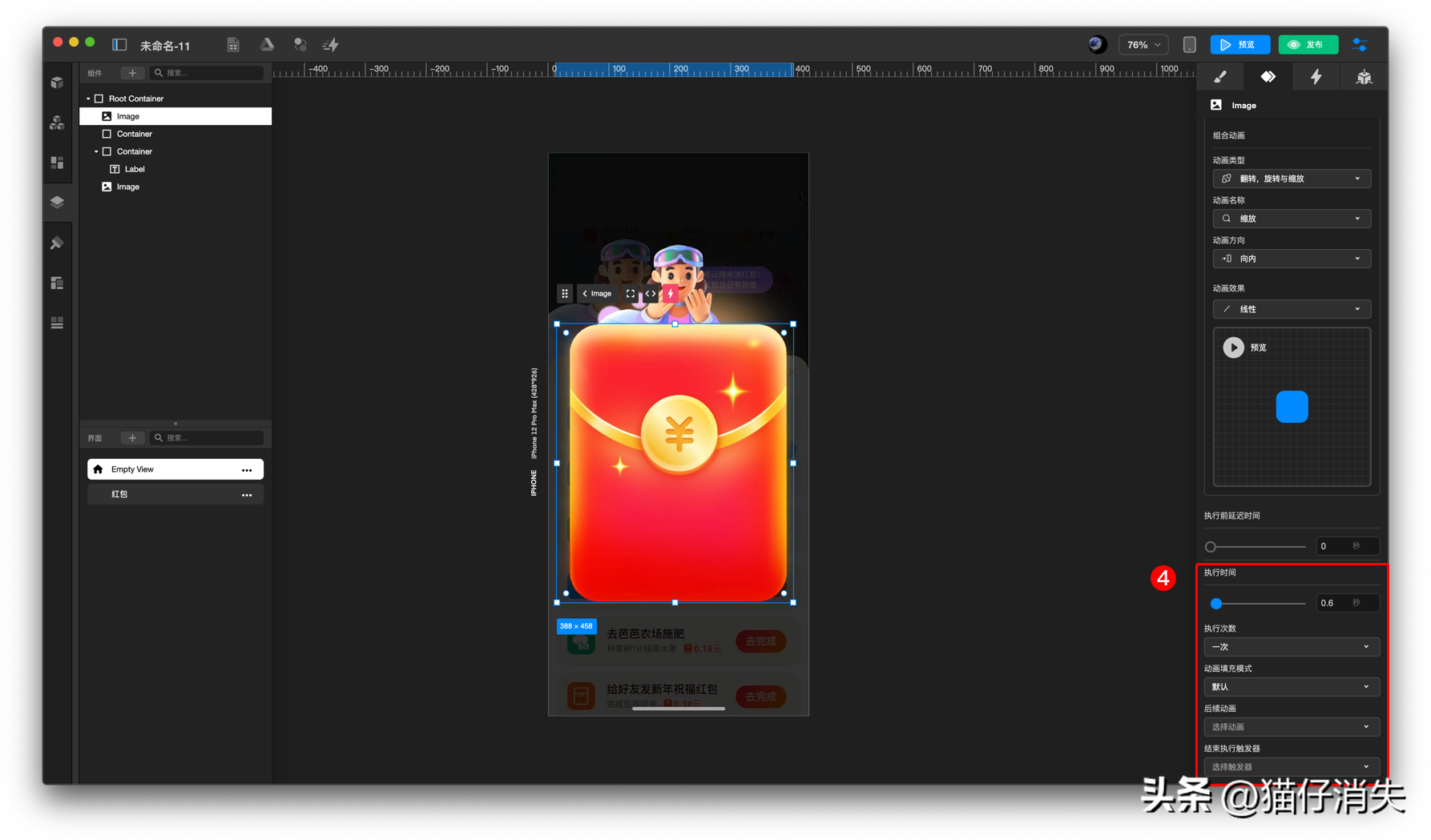The image size is (1431, 840).
Task: Click the blue 预览 button
Action: [1240, 45]
